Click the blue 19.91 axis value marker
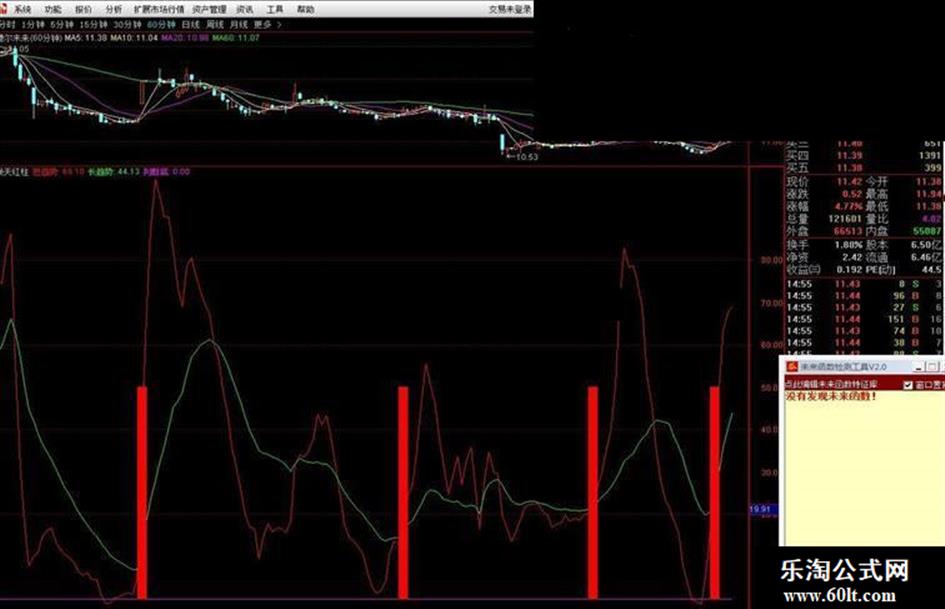This screenshot has width=945, height=609. (762, 510)
